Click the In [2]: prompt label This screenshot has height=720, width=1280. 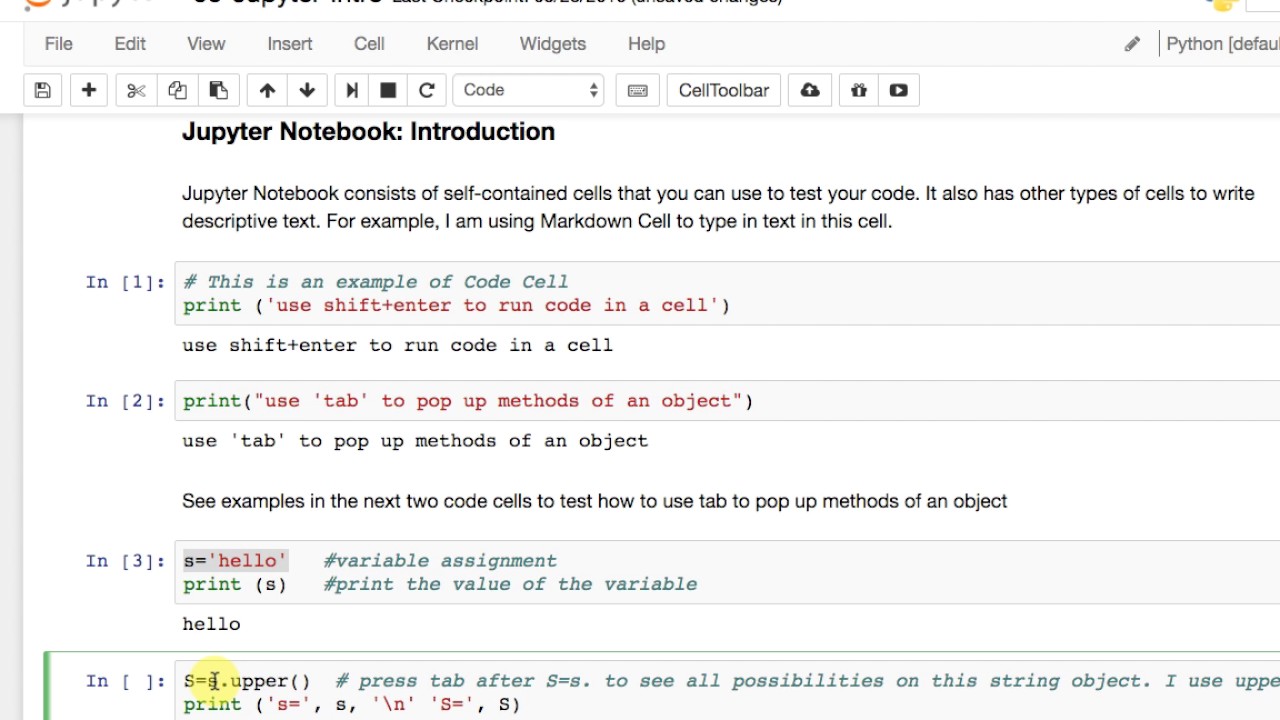click(x=125, y=401)
